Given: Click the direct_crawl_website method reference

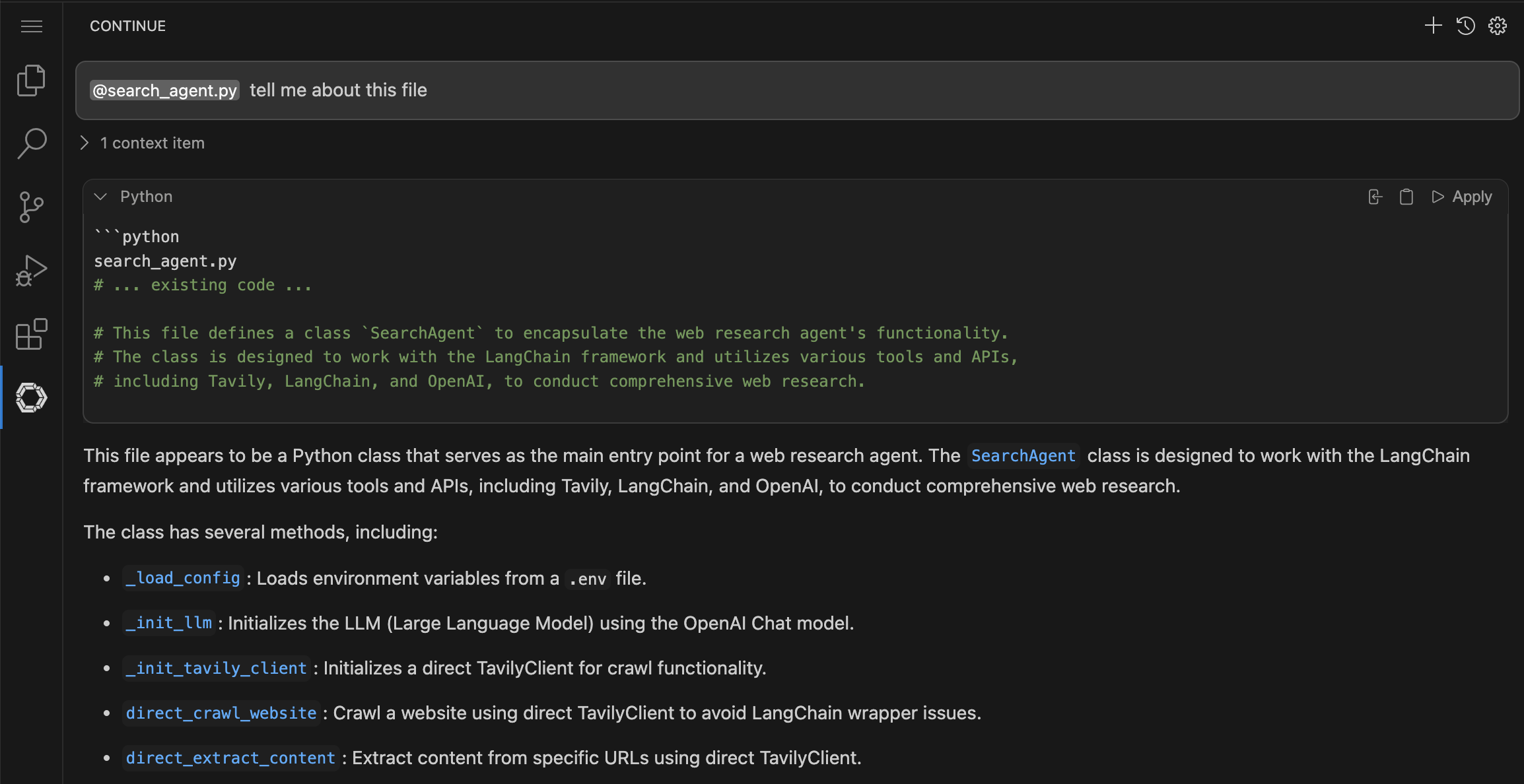Looking at the screenshot, I should [x=221, y=713].
